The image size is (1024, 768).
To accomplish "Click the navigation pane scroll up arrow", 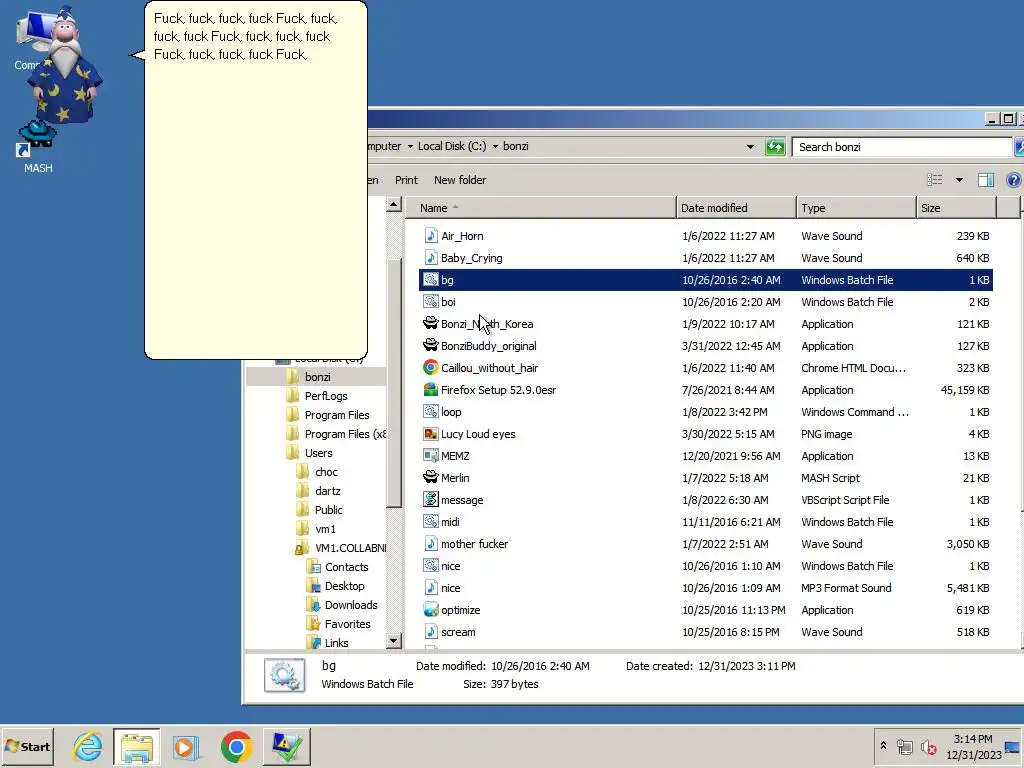I will tap(394, 204).
